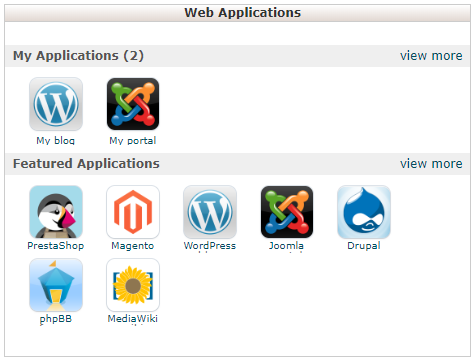Click the 'Magento' label

pos(133,246)
